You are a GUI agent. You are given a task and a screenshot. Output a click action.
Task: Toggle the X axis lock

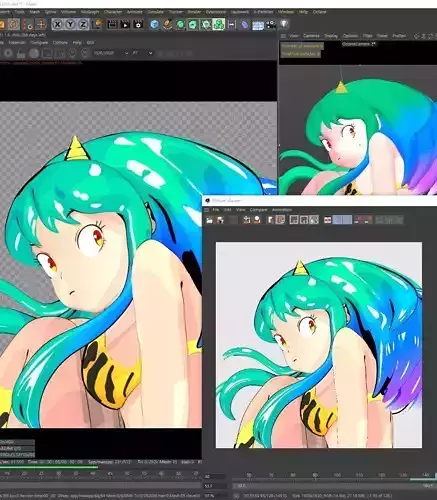click(57, 24)
